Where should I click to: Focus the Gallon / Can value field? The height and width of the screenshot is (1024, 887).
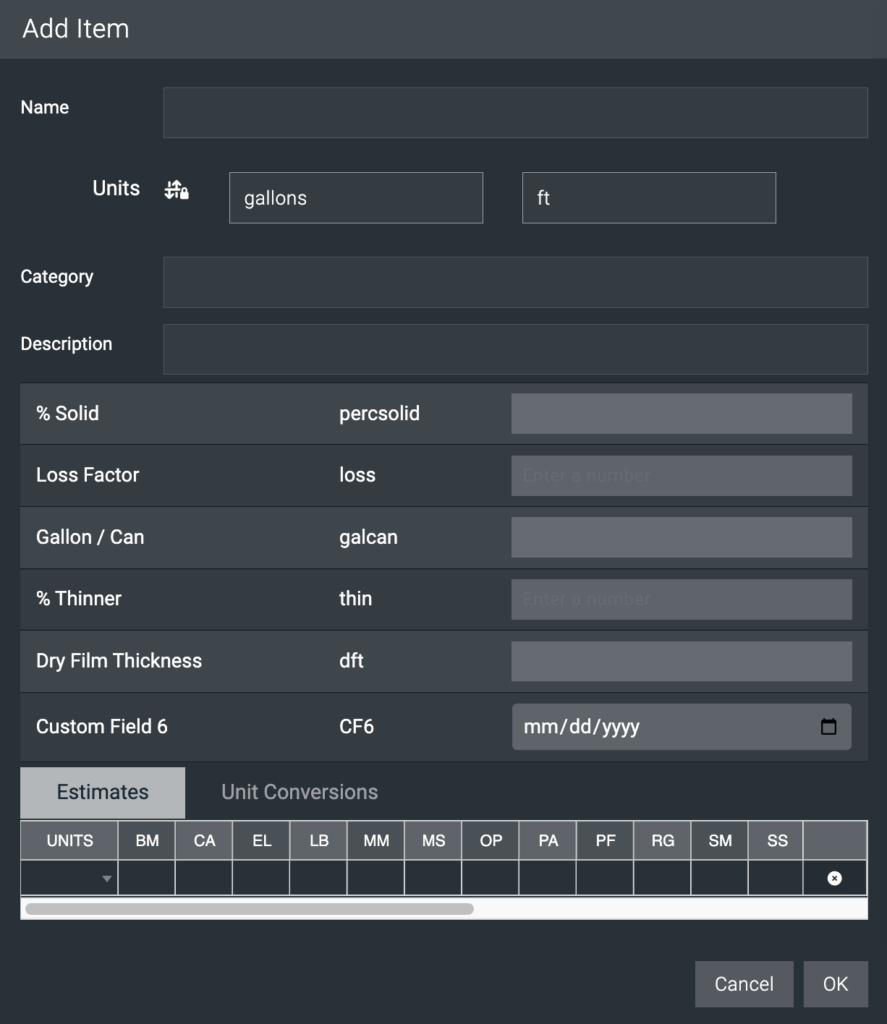pos(681,537)
